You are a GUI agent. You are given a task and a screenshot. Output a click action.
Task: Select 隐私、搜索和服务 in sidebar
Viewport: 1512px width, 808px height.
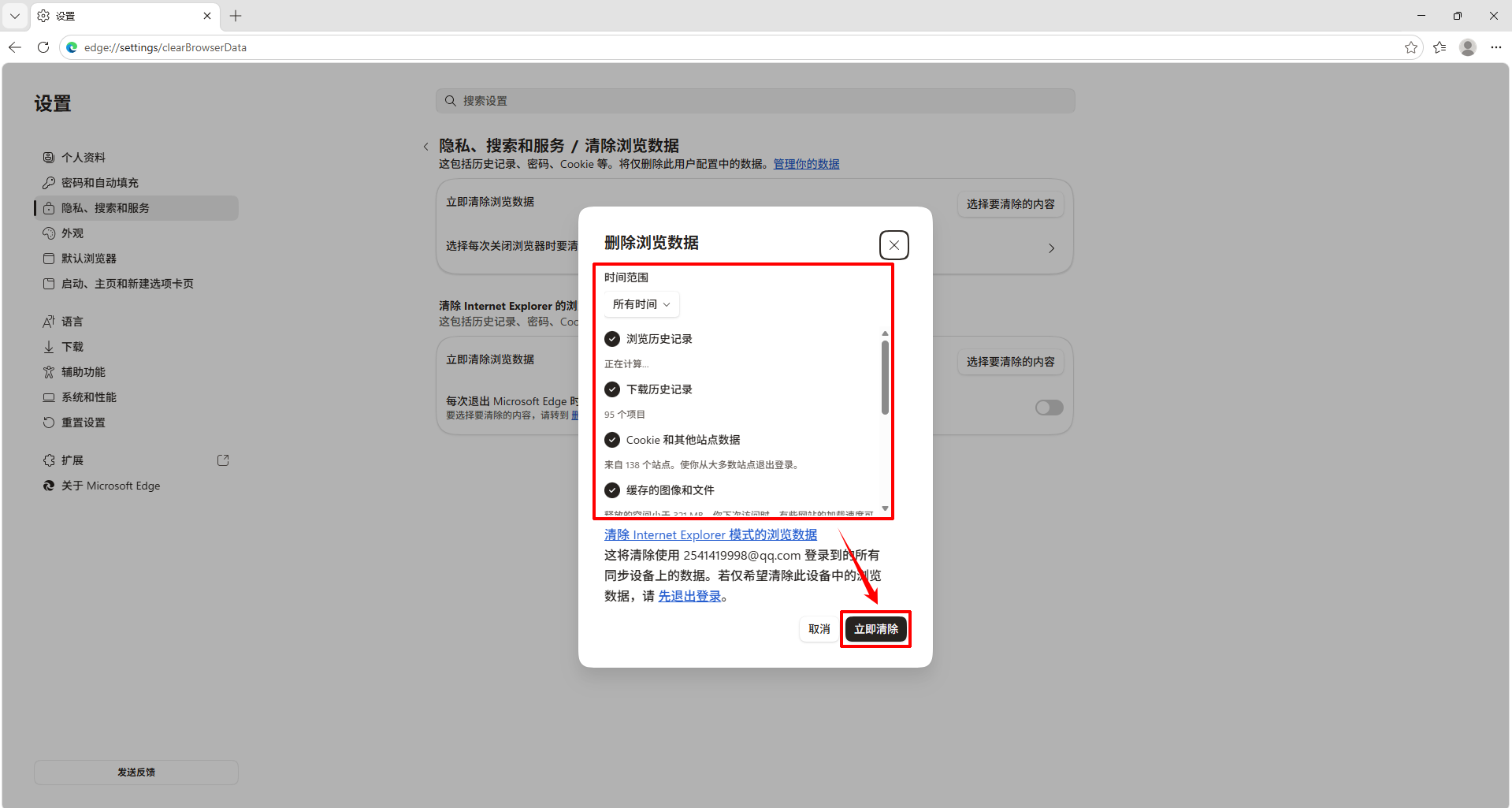(x=136, y=208)
